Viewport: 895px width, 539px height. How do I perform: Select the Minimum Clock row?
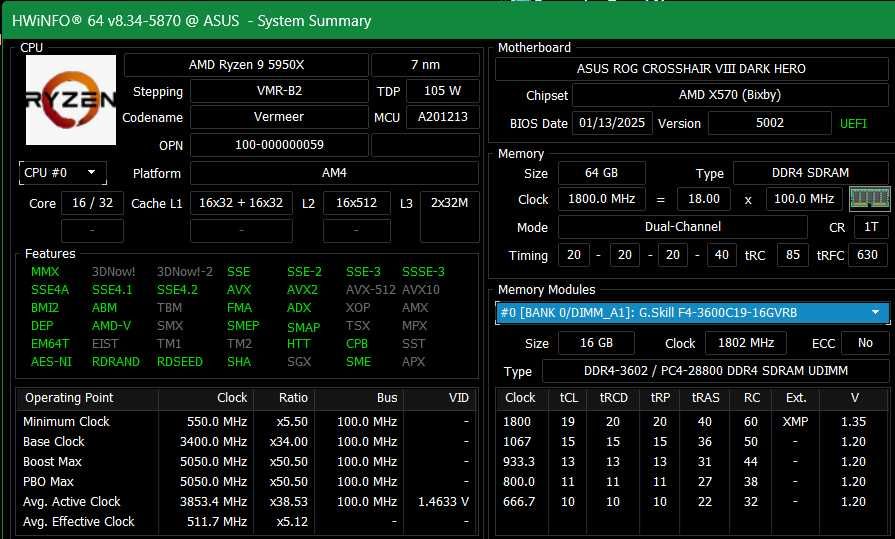[246, 422]
